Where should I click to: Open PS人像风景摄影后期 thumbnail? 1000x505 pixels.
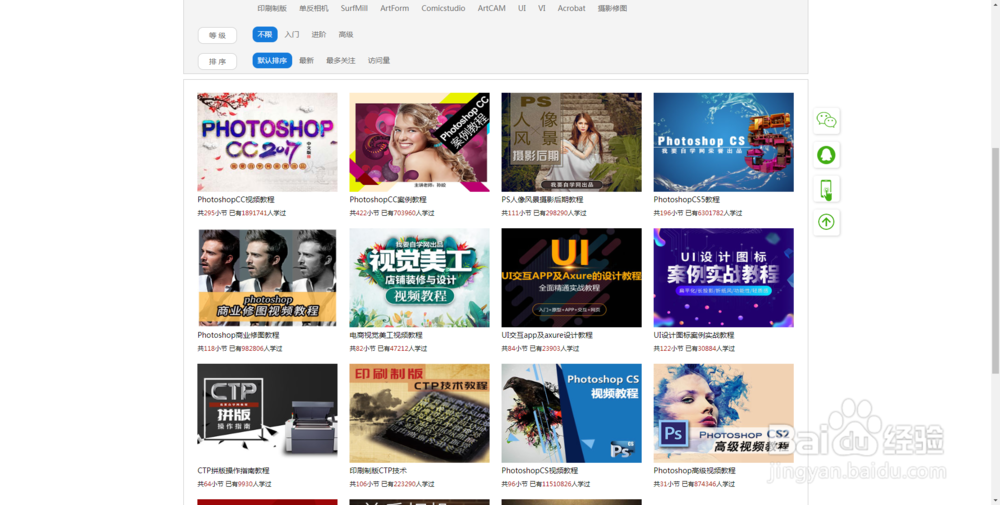click(571, 142)
